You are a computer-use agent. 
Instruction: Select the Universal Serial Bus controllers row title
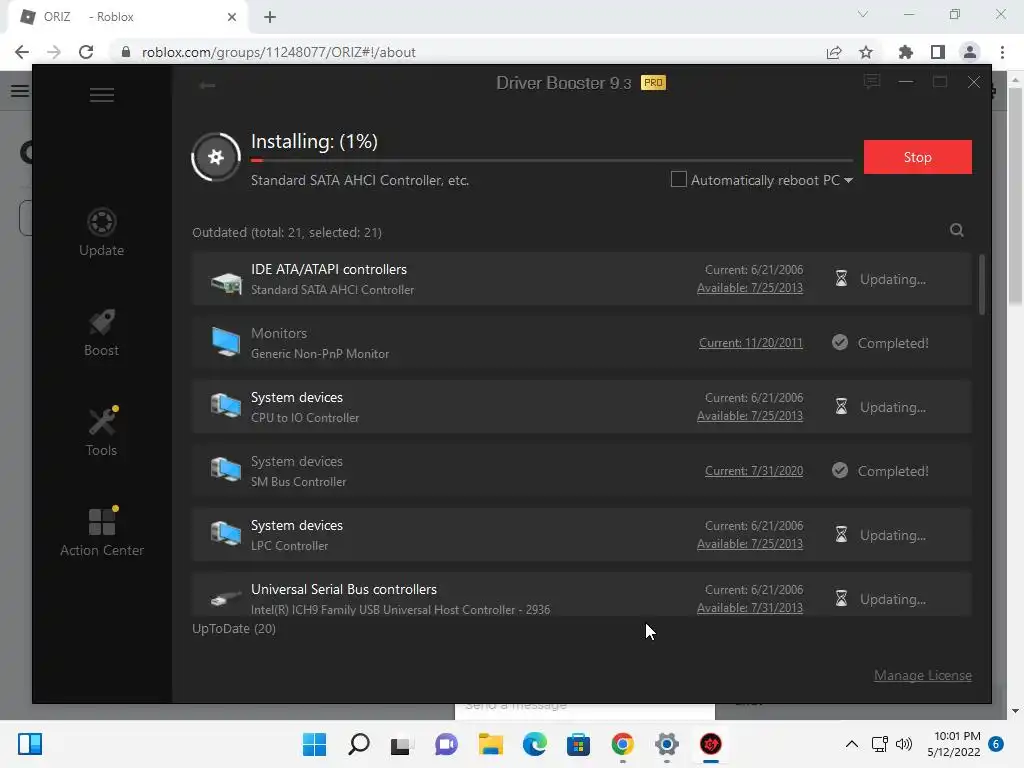(x=344, y=589)
